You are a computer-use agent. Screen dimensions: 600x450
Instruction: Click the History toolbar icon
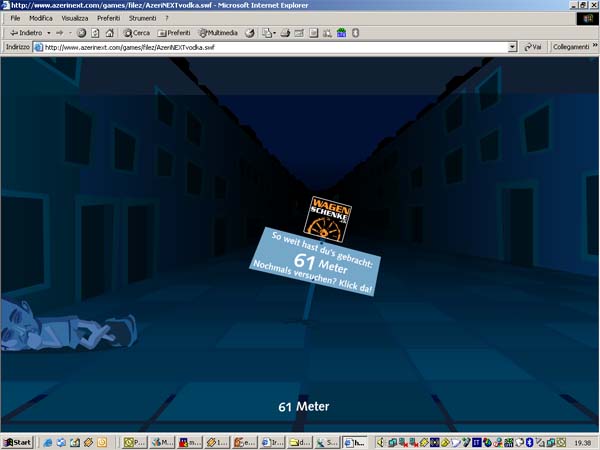point(250,33)
